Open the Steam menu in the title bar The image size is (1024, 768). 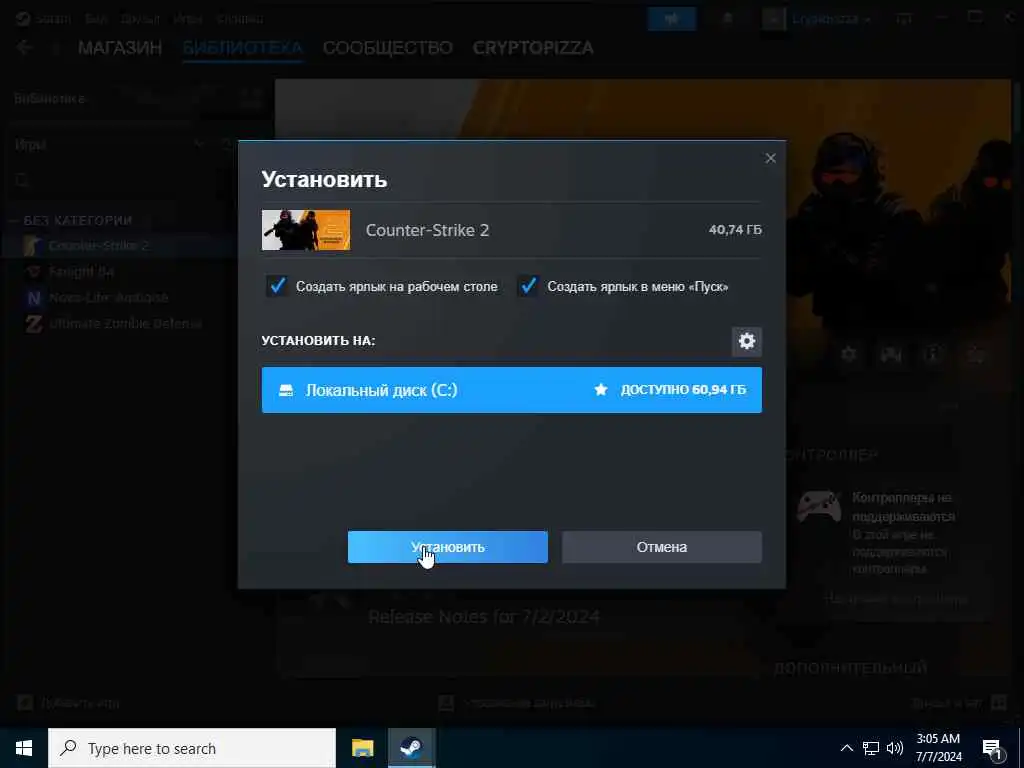click(52, 19)
